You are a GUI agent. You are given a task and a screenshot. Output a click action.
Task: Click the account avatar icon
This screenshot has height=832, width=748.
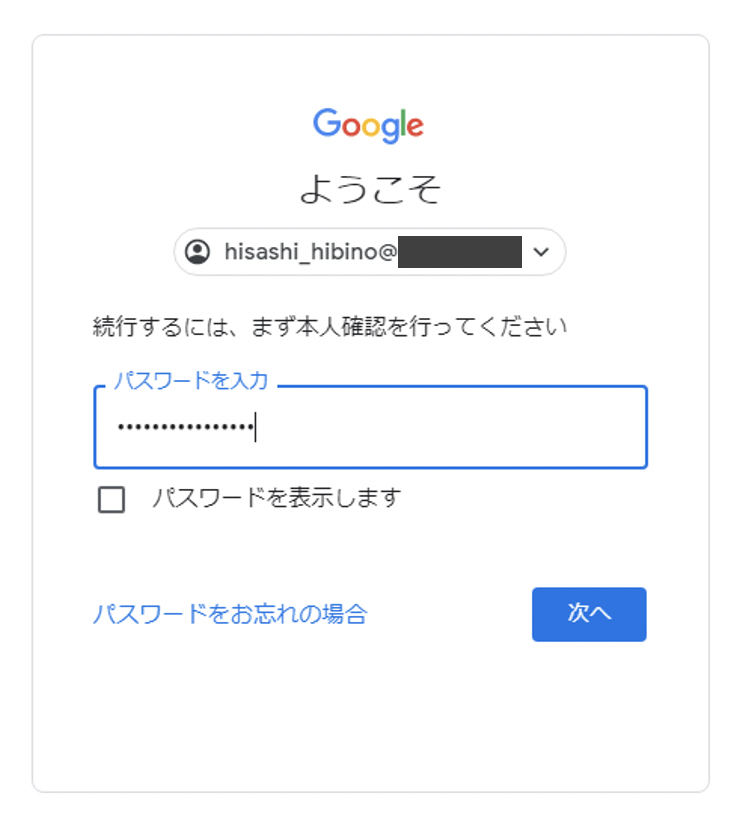coord(197,252)
